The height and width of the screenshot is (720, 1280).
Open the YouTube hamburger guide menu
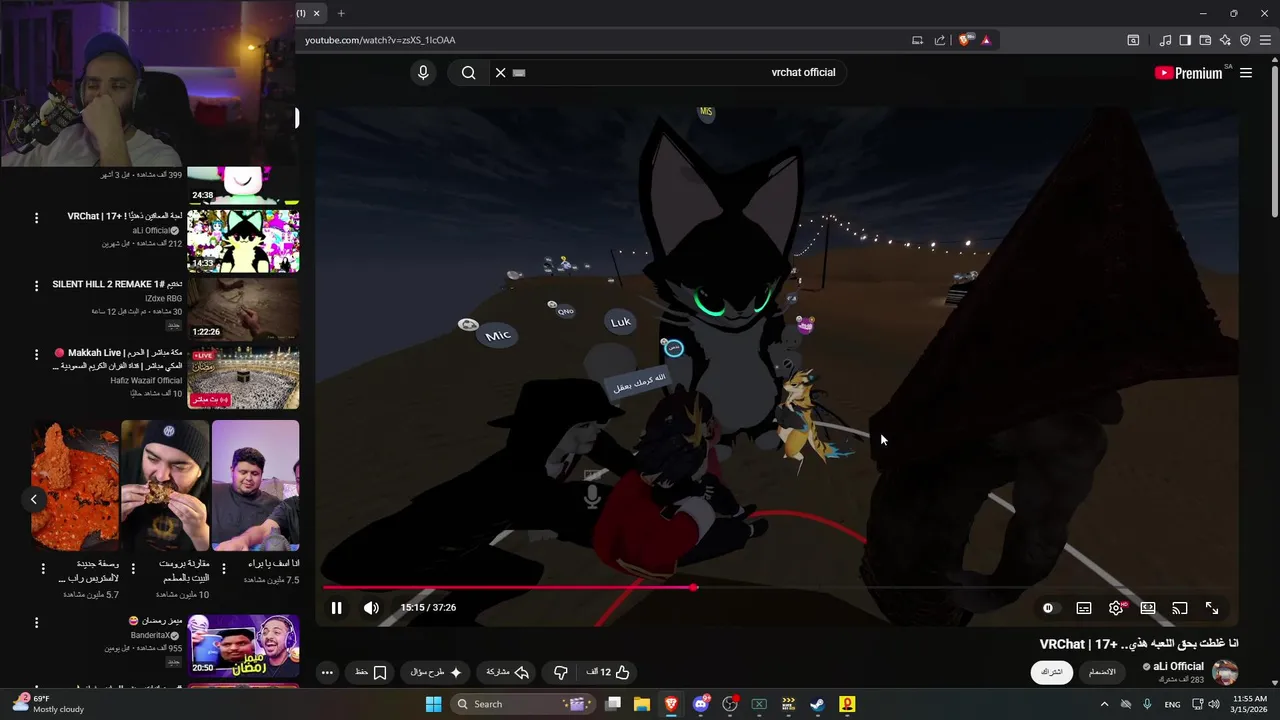(1246, 73)
